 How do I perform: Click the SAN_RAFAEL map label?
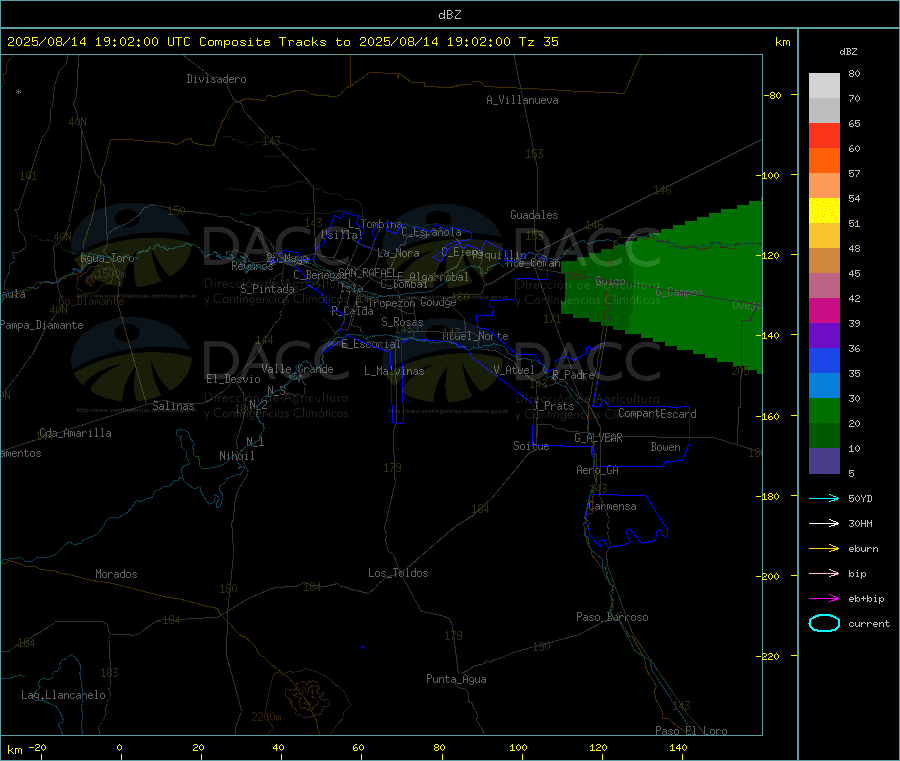tap(367, 272)
